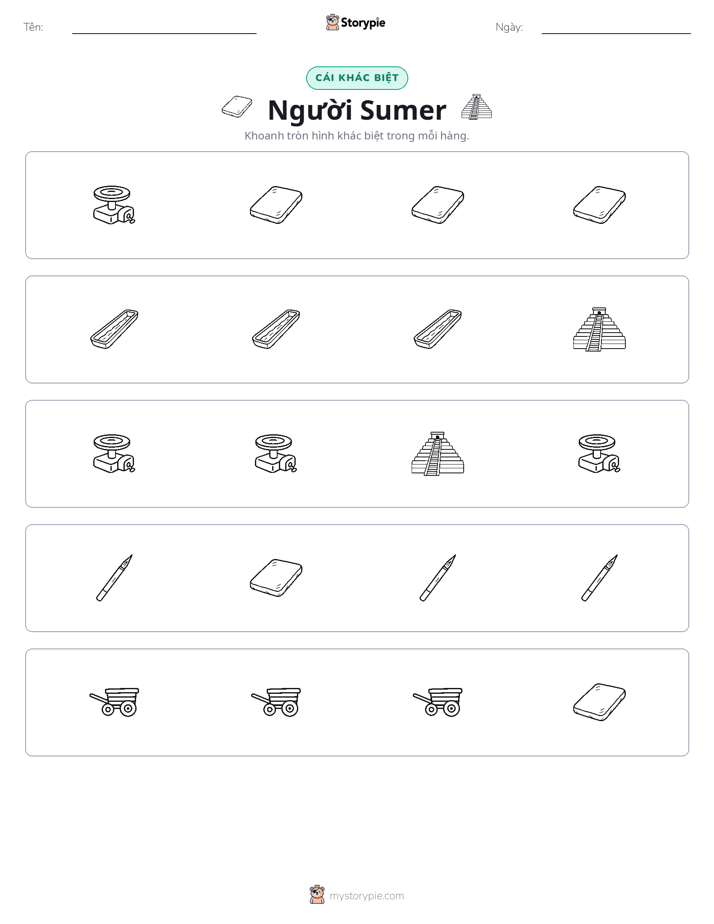Click the small ziggurat icon beside the title

point(477,107)
